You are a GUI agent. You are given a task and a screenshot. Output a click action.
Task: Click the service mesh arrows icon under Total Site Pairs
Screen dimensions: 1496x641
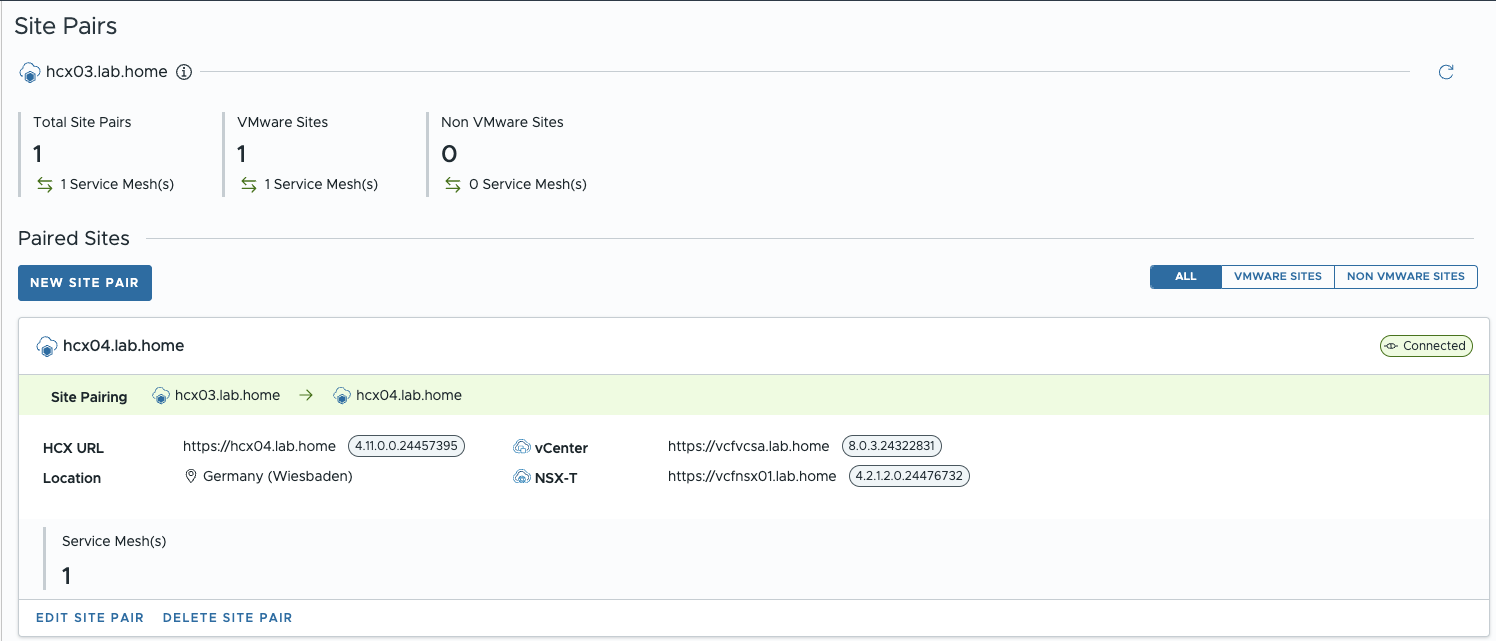coord(45,184)
